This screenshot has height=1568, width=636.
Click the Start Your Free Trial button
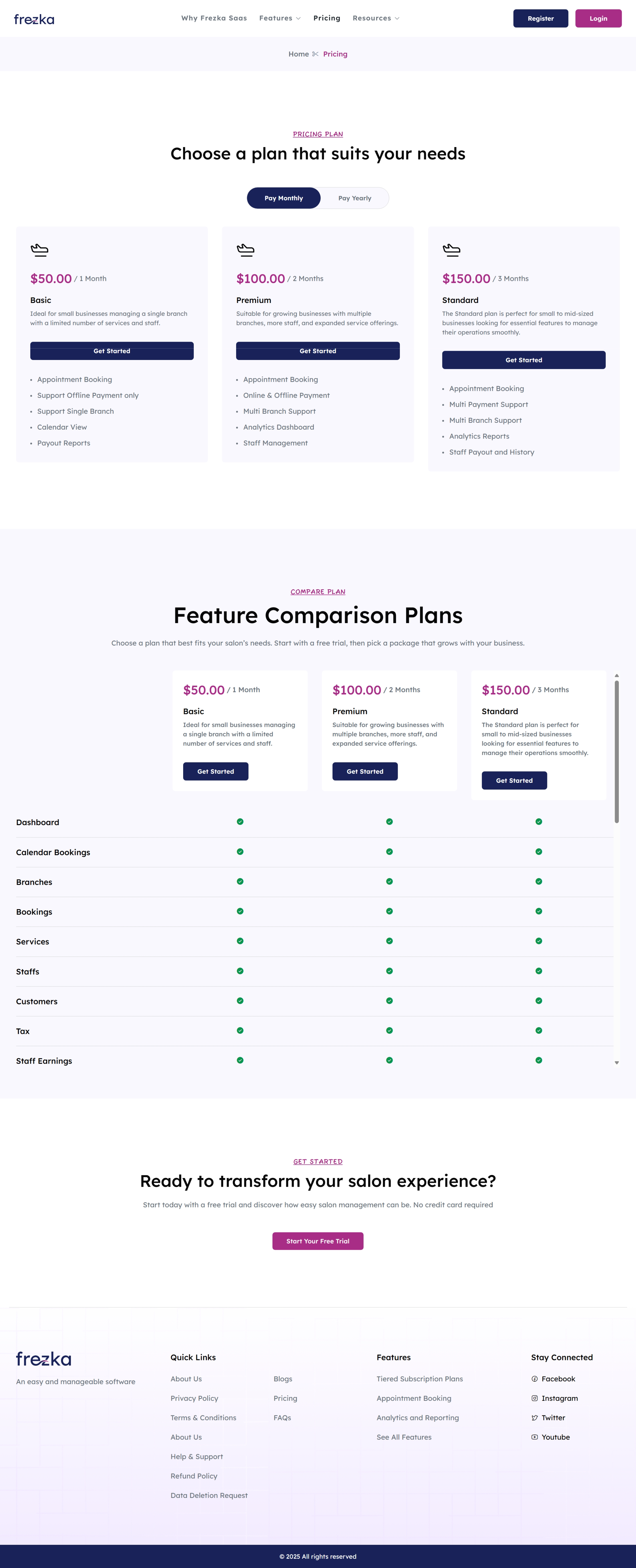[x=318, y=1241]
